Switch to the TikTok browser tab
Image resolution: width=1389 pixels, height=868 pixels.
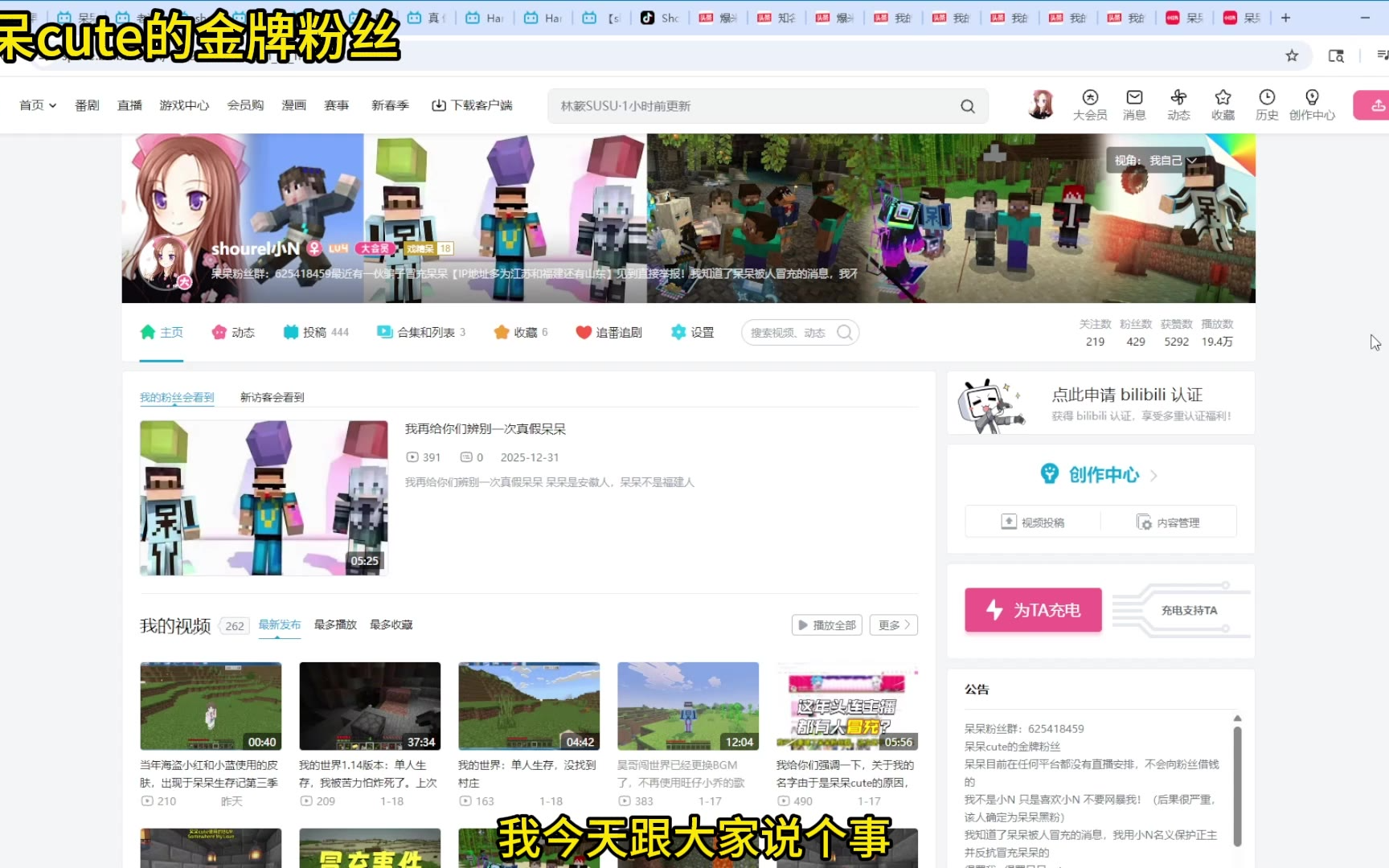point(659,18)
